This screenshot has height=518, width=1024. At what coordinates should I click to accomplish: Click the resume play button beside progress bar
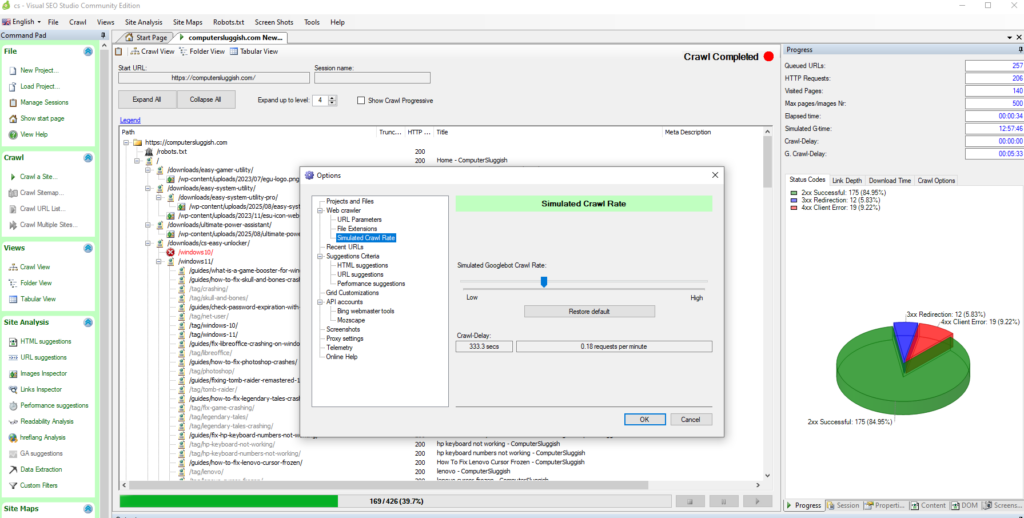pyautogui.click(x=758, y=502)
